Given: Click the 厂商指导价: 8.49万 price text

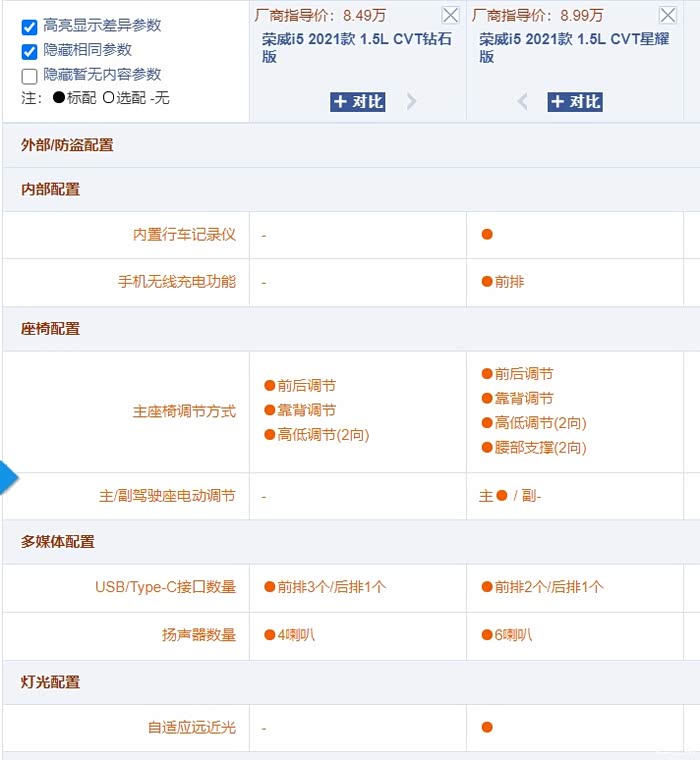Looking at the screenshot, I should click(320, 16).
